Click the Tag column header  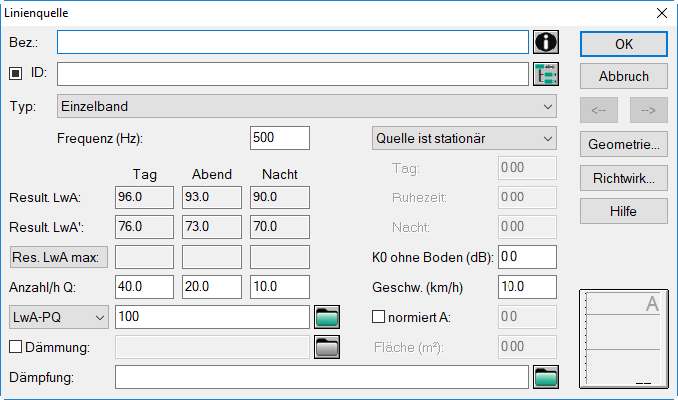point(144,174)
